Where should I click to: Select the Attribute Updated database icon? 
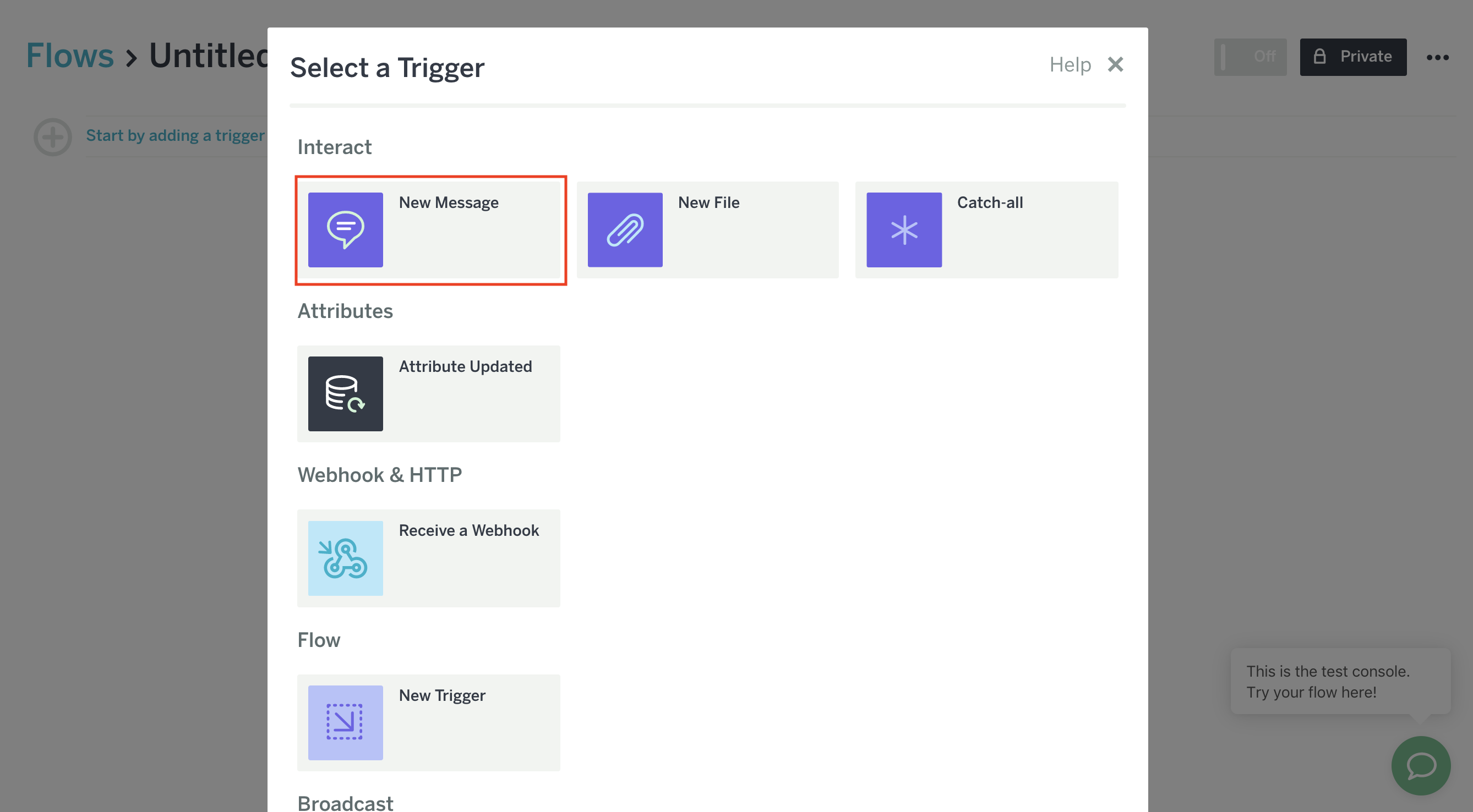[345, 394]
